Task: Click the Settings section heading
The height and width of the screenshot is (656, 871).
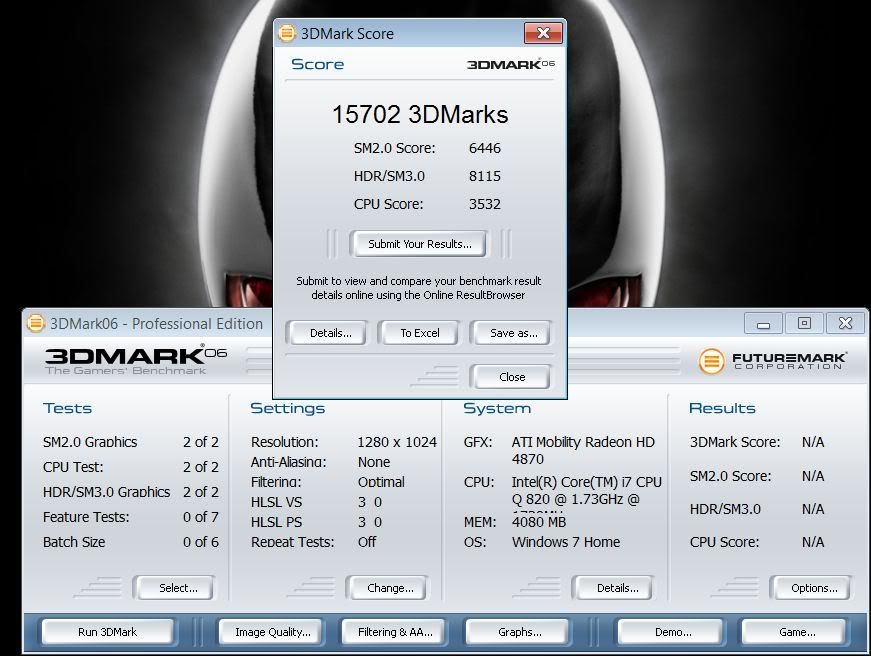Action: pos(287,408)
